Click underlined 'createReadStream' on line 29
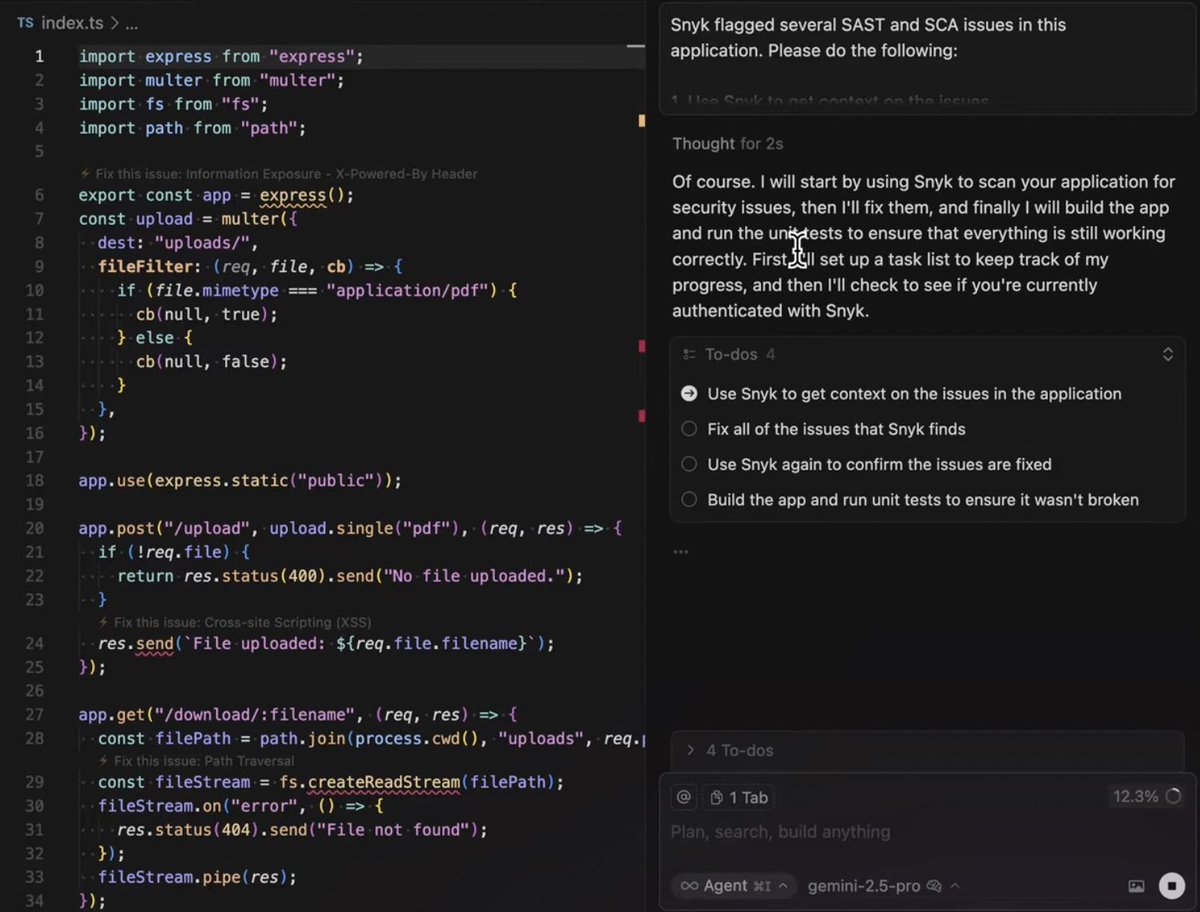The width and height of the screenshot is (1200, 912). pyautogui.click(x=384, y=781)
